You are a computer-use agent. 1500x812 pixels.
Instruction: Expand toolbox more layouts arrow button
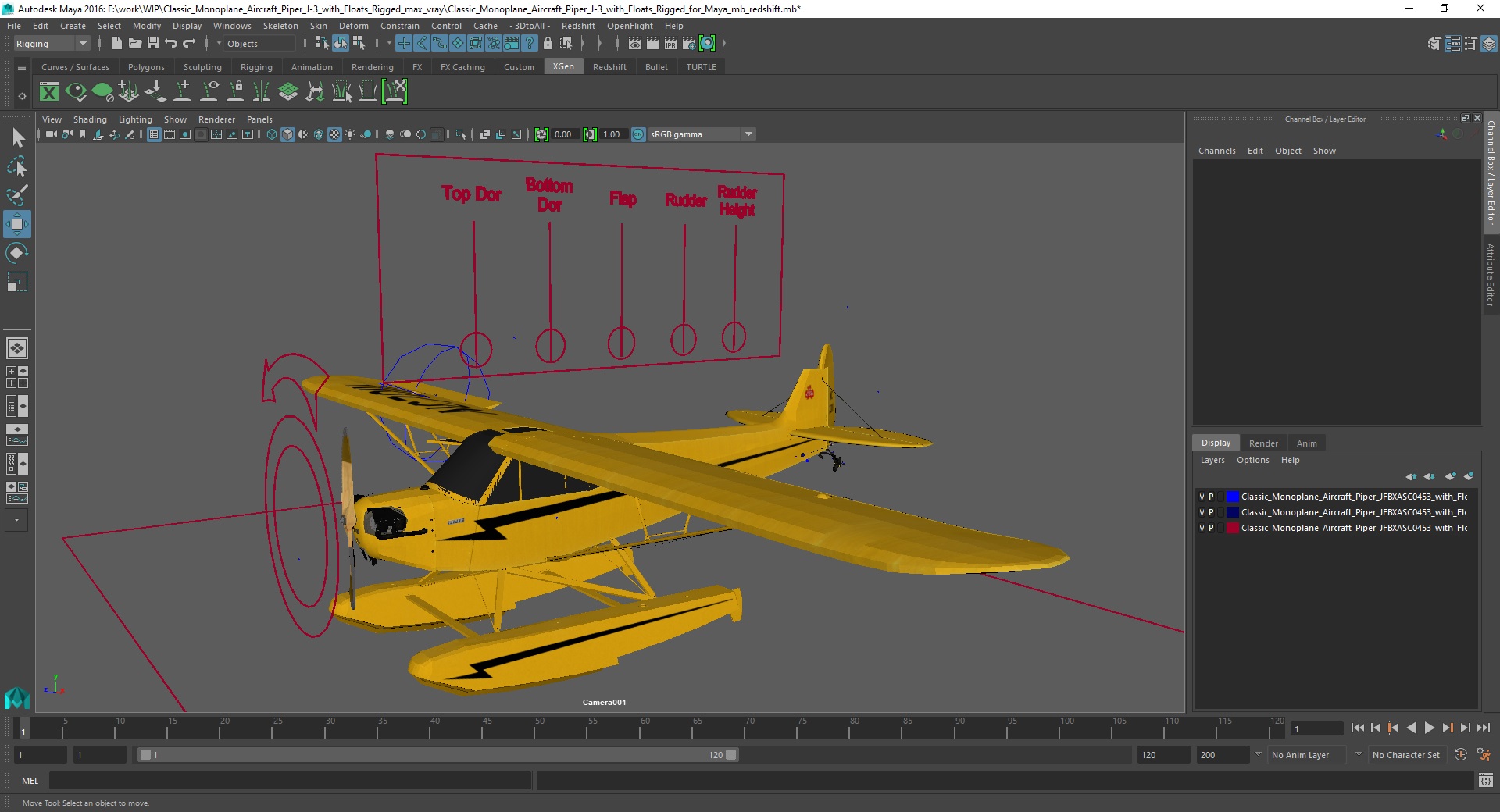pos(16,520)
